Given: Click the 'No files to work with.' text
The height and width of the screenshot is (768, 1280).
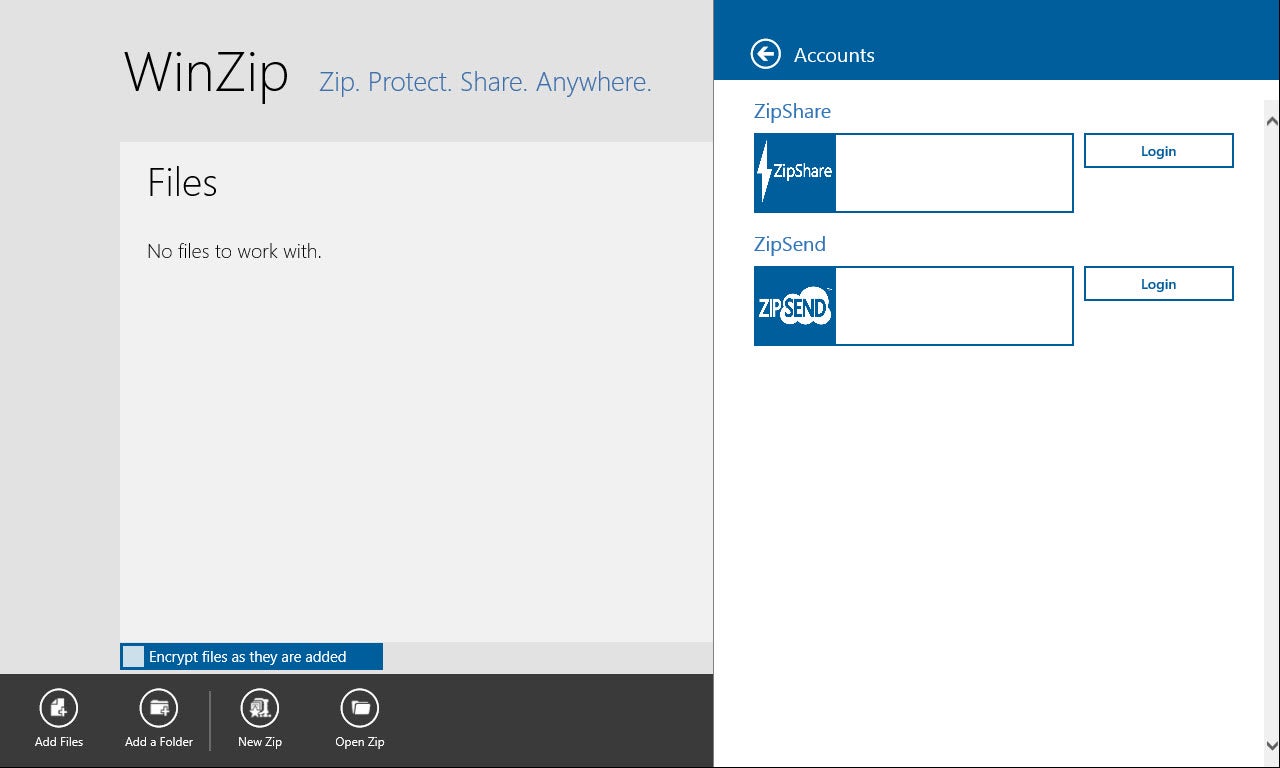Looking at the screenshot, I should point(234,252).
